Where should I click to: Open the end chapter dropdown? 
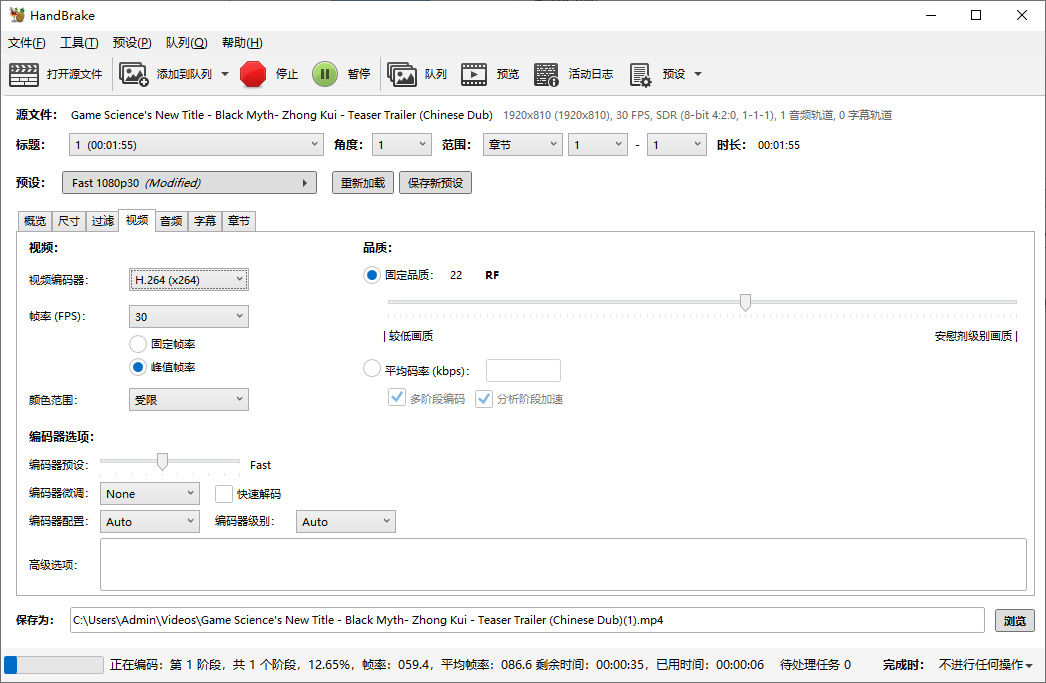676,145
